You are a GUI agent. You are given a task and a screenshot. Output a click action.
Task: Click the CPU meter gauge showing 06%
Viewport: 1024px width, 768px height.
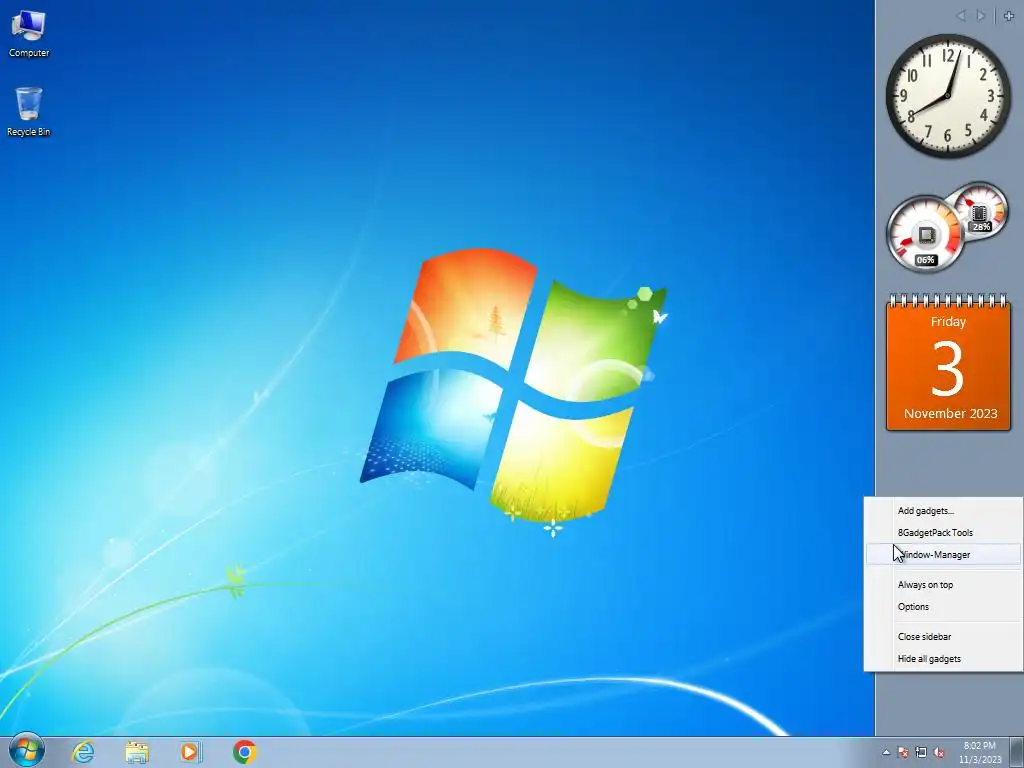pos(925,235)
